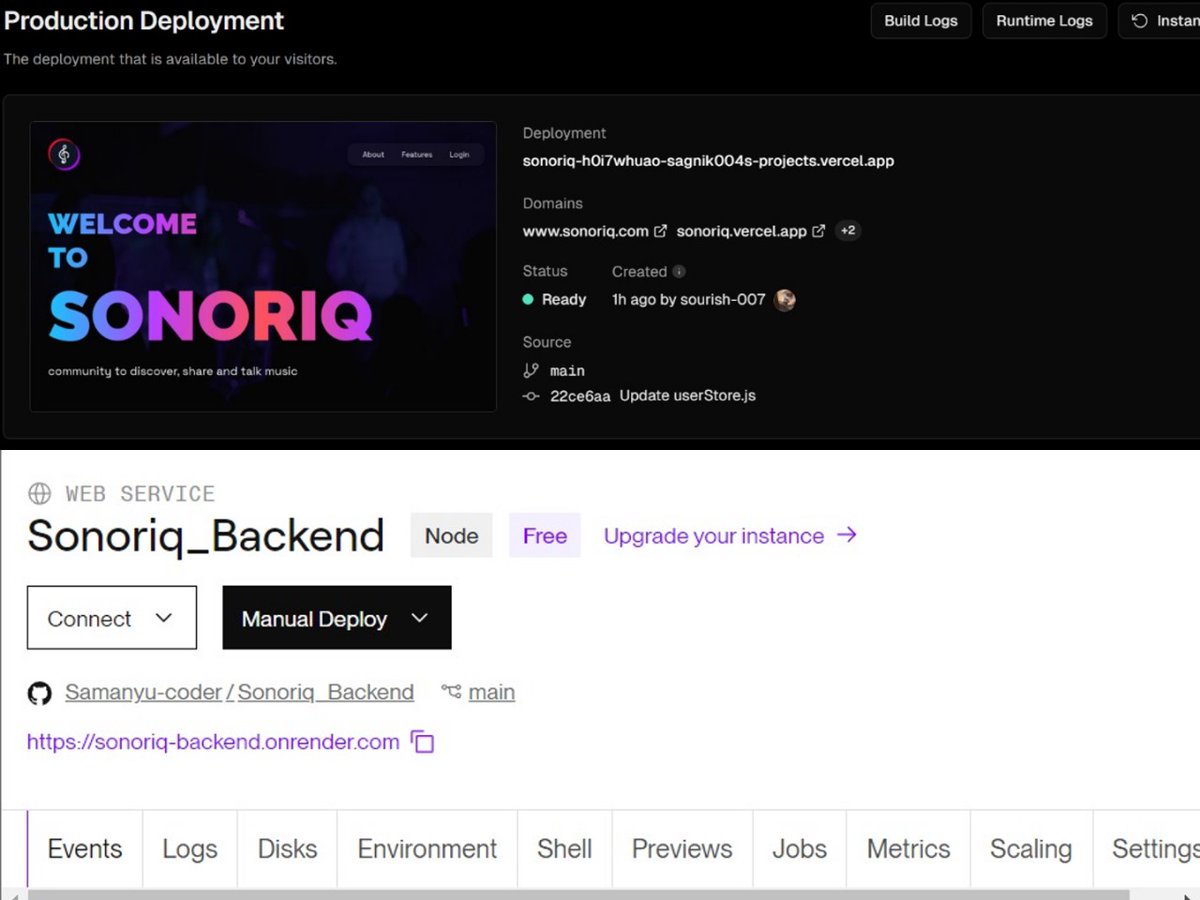1200x900 pixels.
Task: Click the commit icon beside 22ce6aa
Action: pos(531,396)
